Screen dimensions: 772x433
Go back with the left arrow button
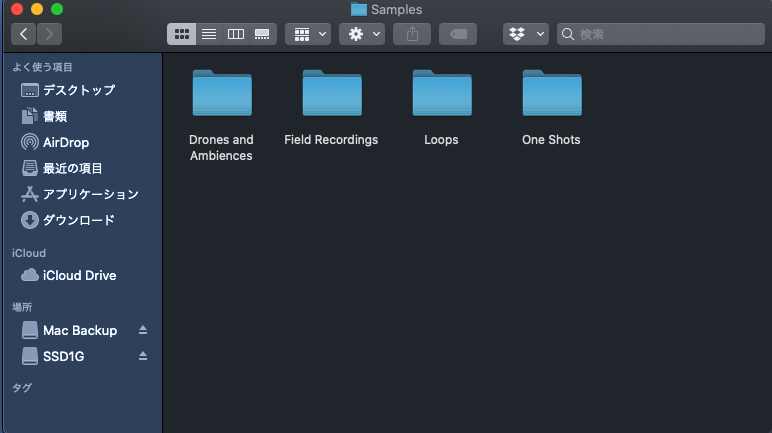tap(23, 34)
